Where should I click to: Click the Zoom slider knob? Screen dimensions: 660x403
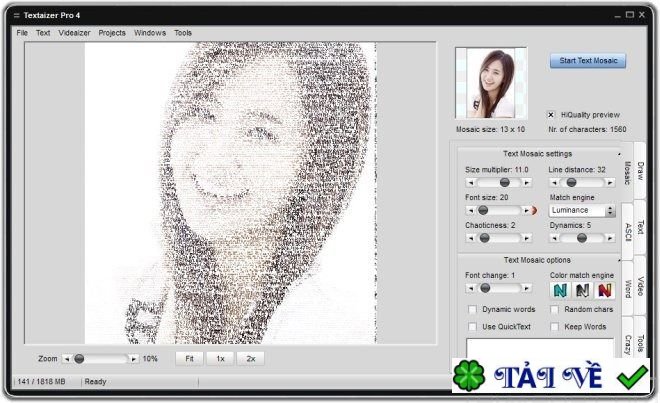79,359
